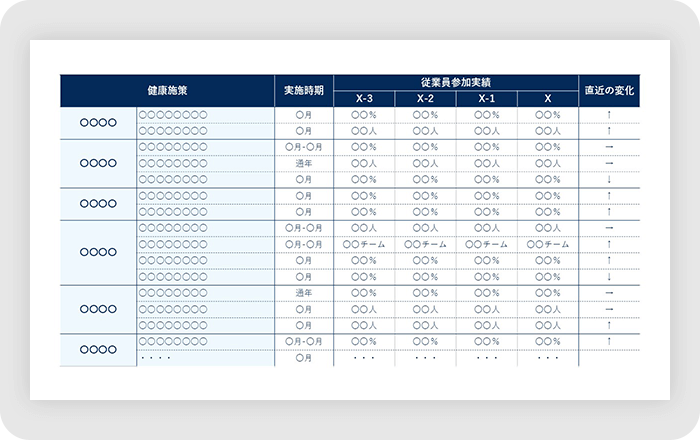Viewport: 700px width, 440px height.
Task: Click the topmost ○○○○ category cell
Action: click(98, 123)
